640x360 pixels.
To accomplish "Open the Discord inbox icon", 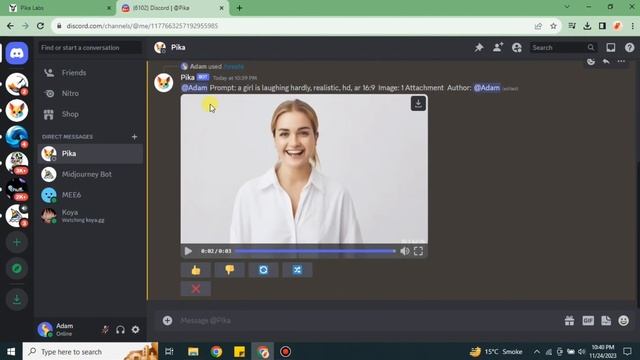I will [x=611, y=48].
